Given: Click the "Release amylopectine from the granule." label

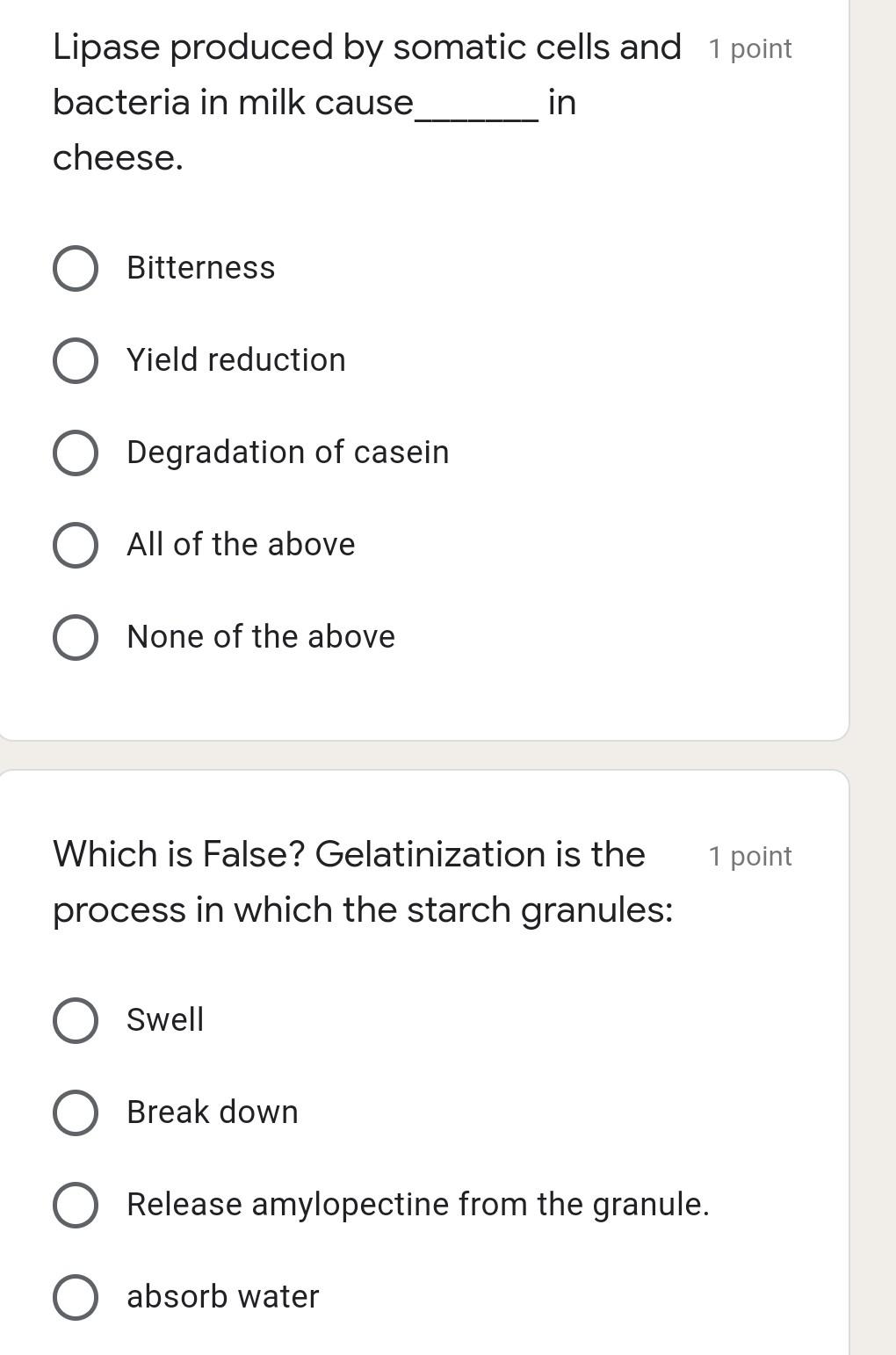Looking at the screenshot, I should click(x=417, y=1205).
